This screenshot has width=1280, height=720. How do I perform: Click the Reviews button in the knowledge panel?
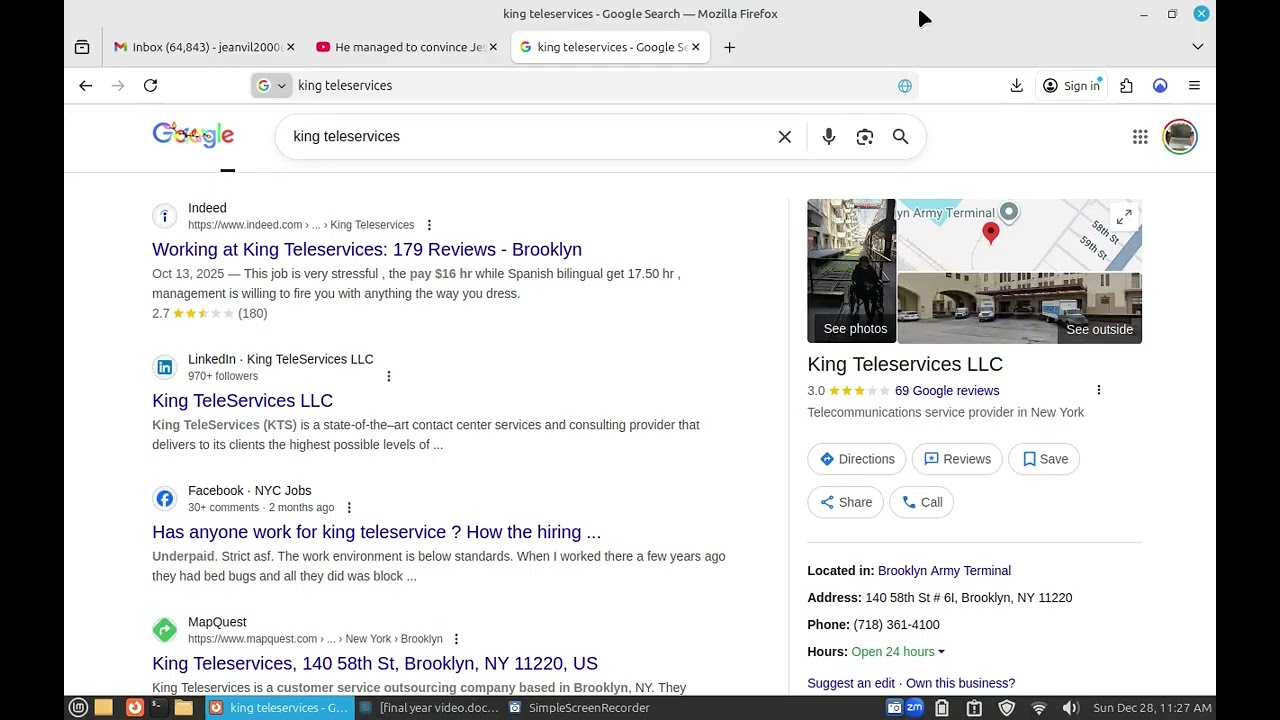click(x=957, y=459)
